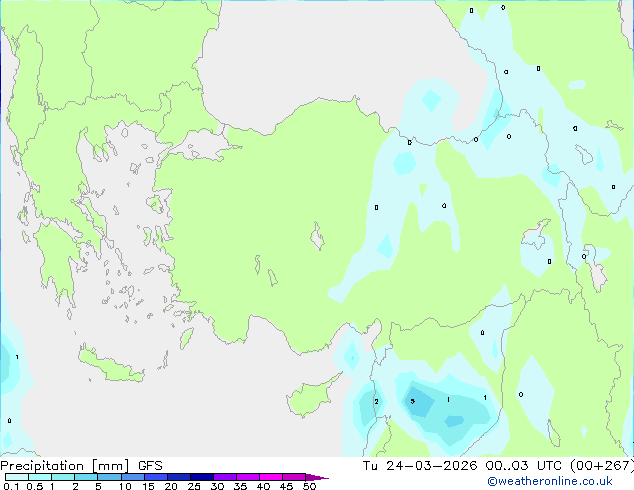
Task: Click the legend value '30'
Action: click(x=217, y=486)
